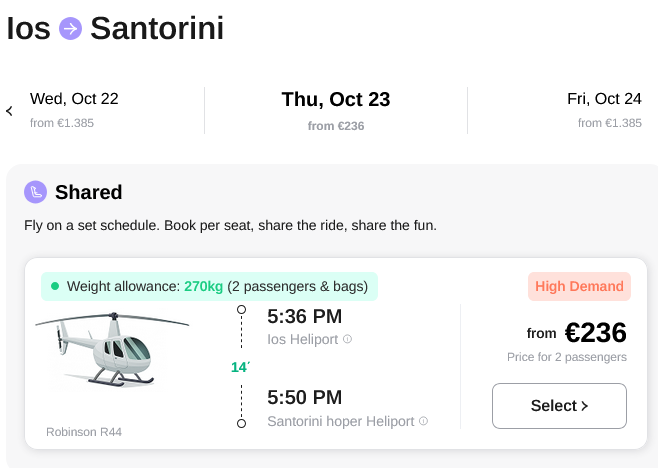Image resolution: width=658 pixels, height=468 pixels.
Task: Click the Shared seat icon
Action: pos(35,192)
